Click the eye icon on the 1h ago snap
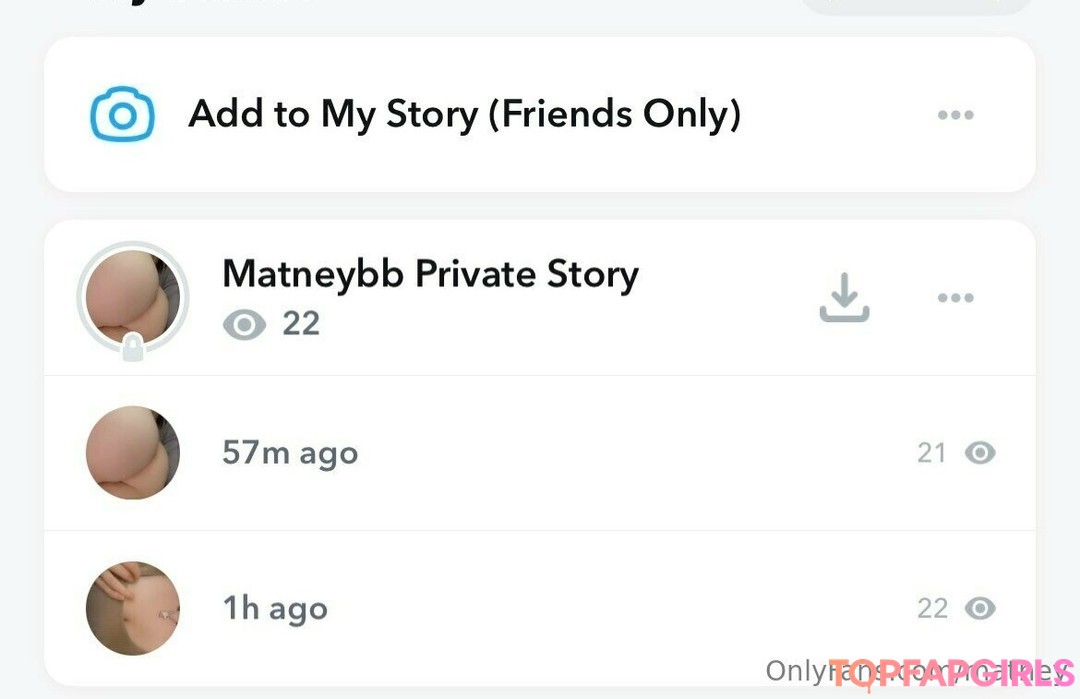 click(x=980, y=608)
